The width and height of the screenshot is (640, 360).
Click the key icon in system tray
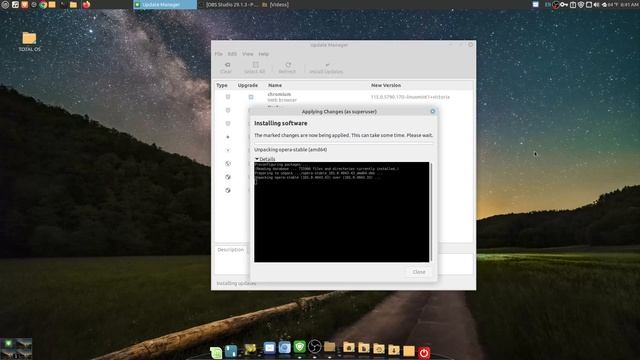[564, 5]
